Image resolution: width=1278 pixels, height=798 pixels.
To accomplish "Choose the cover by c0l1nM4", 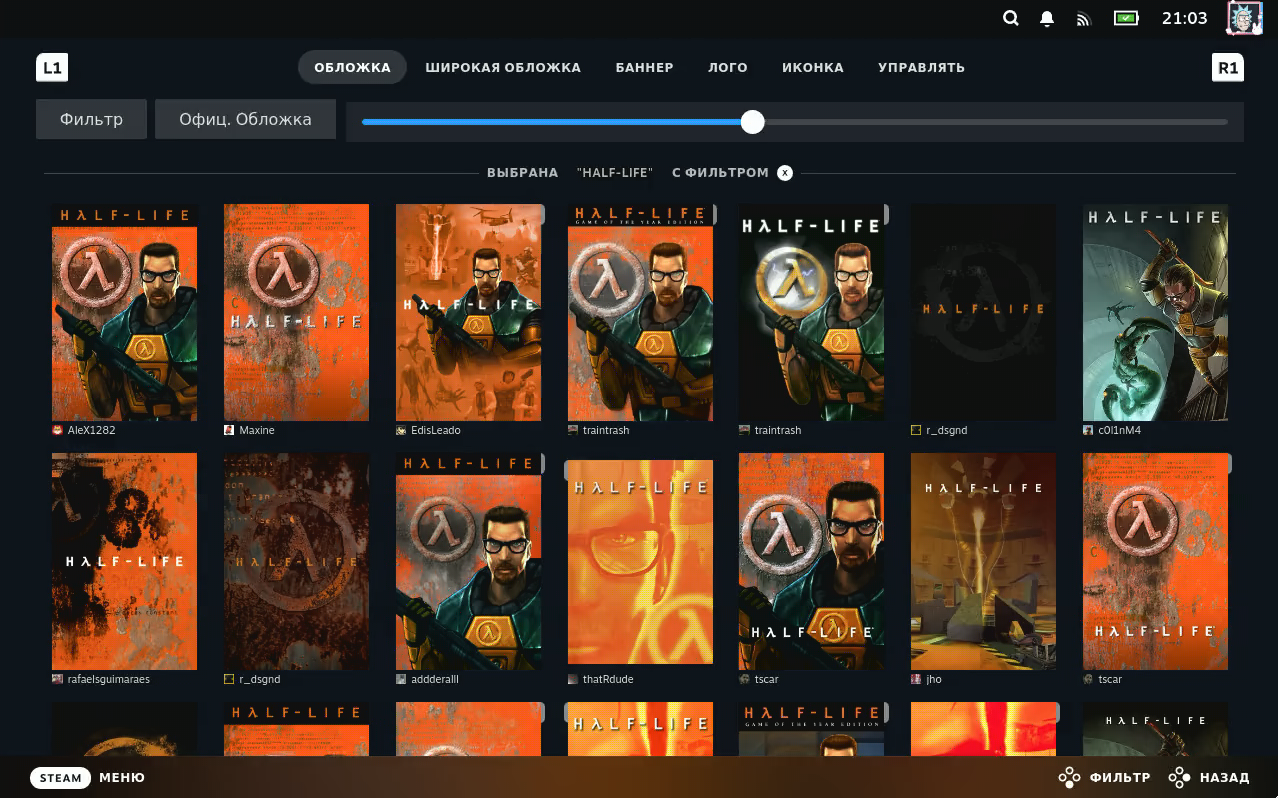I will (1155, 312).
